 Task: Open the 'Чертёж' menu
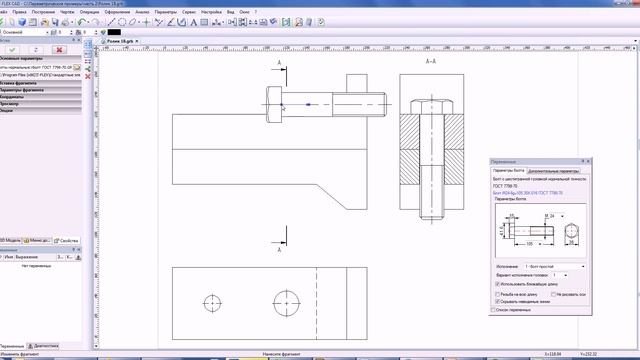click(67, 12)
